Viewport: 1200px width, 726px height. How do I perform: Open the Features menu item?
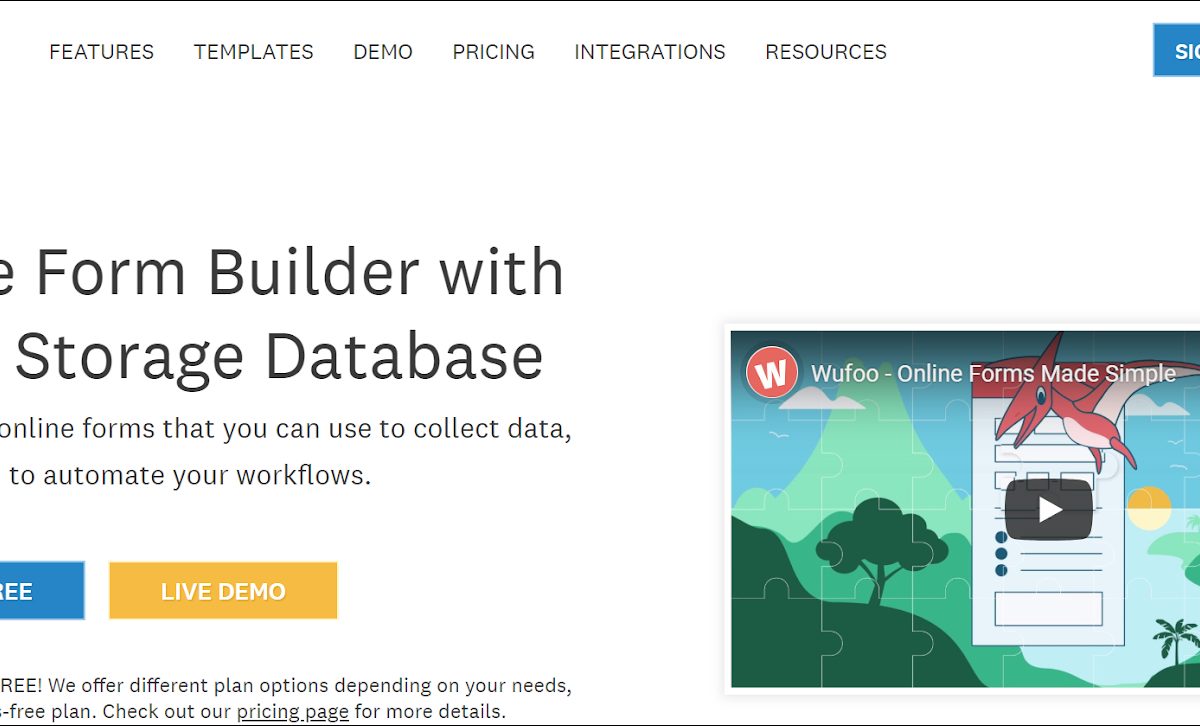coord(101,52)
